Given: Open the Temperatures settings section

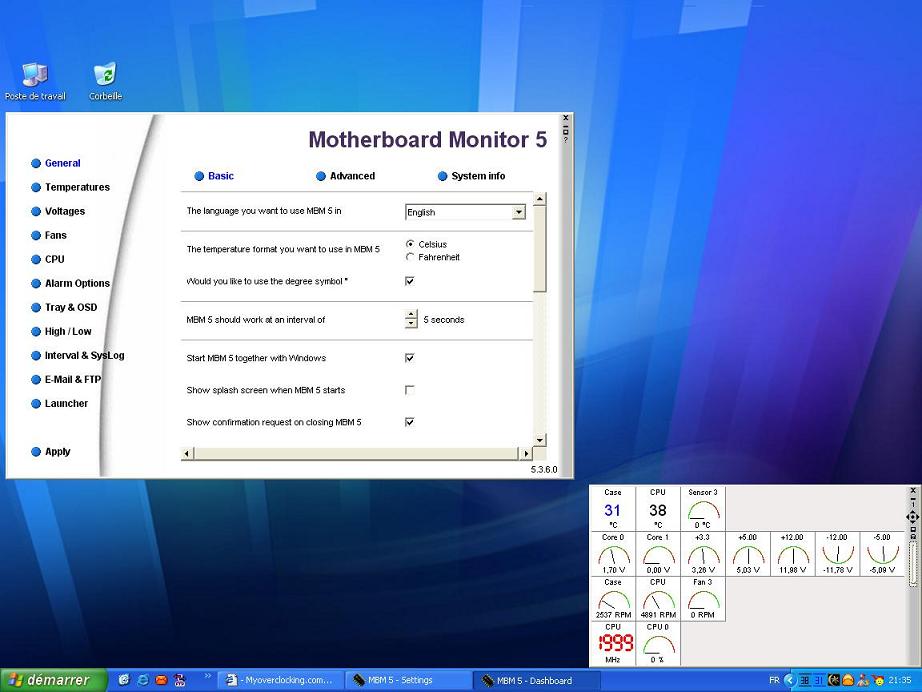Looking at the screenshot, I should pyautogui.click(x=71, y=187).
